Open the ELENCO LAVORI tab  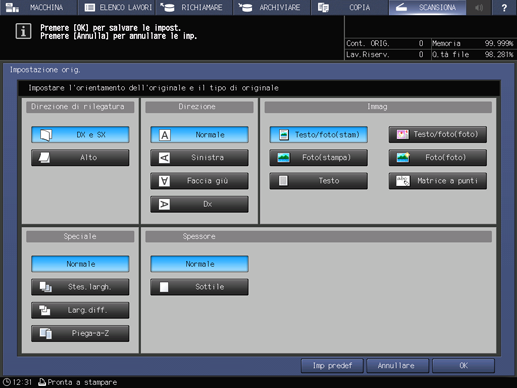117,7
